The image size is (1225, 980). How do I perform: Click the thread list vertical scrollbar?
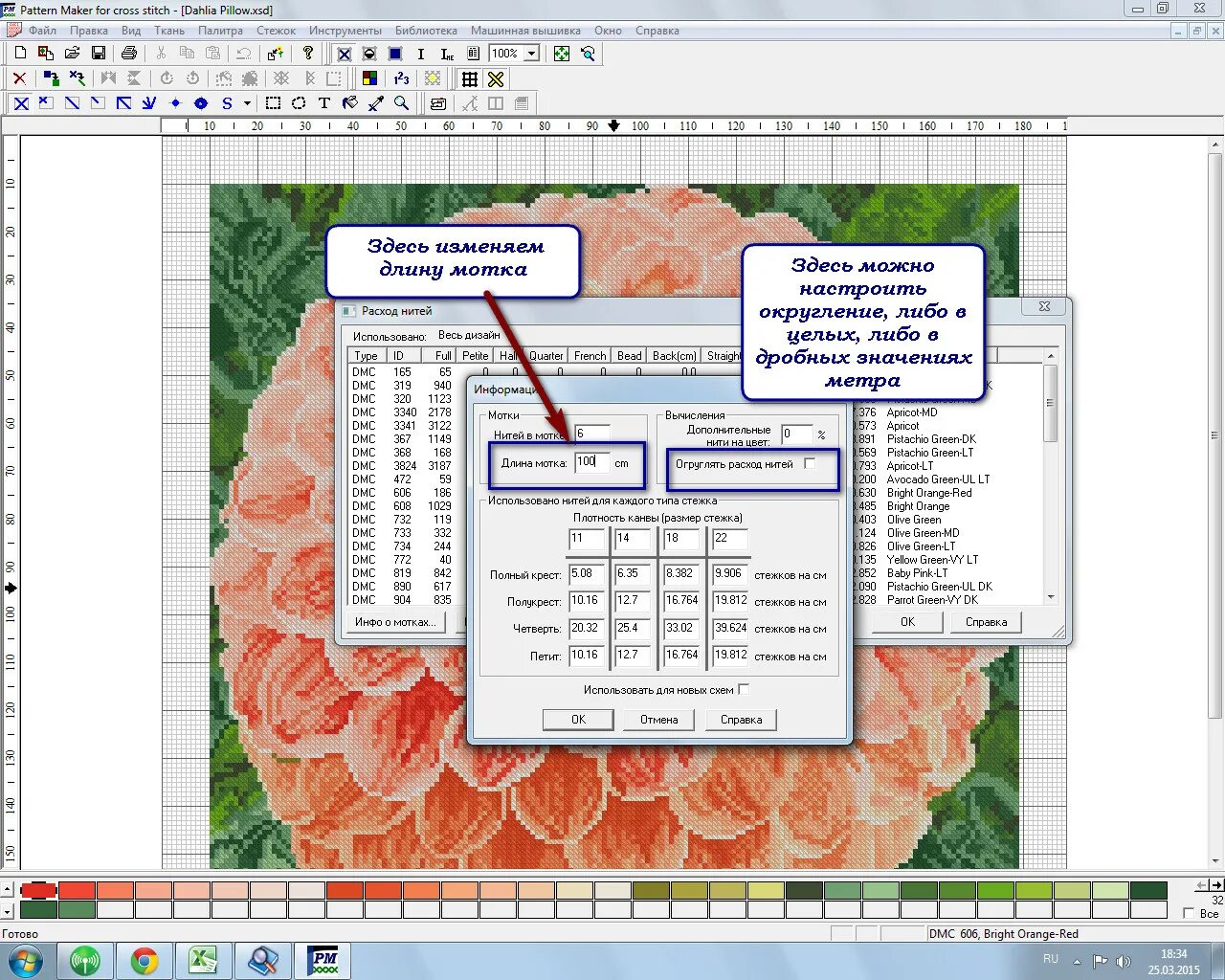1050,476
